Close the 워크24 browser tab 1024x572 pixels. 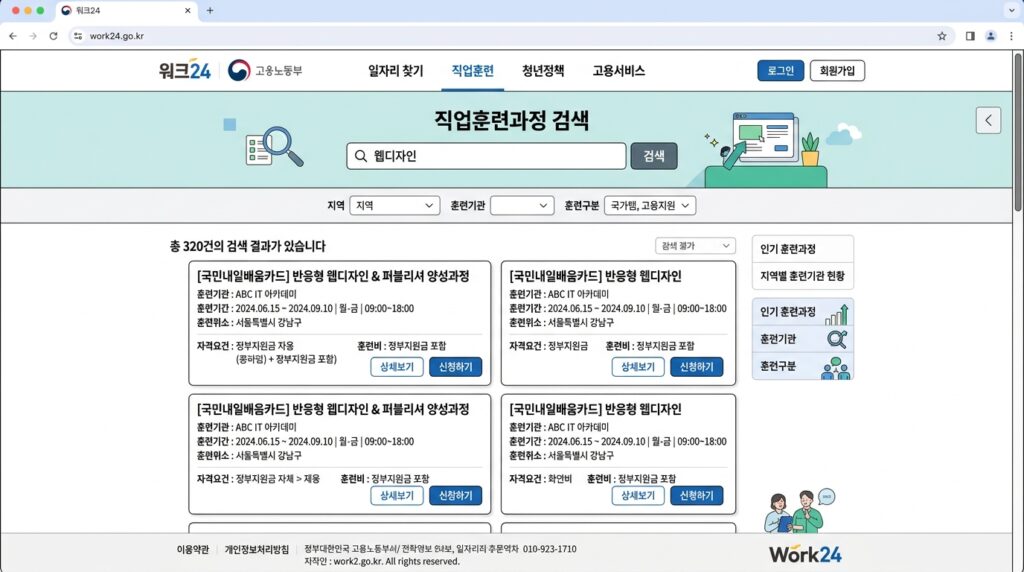[x=187, y=10]
